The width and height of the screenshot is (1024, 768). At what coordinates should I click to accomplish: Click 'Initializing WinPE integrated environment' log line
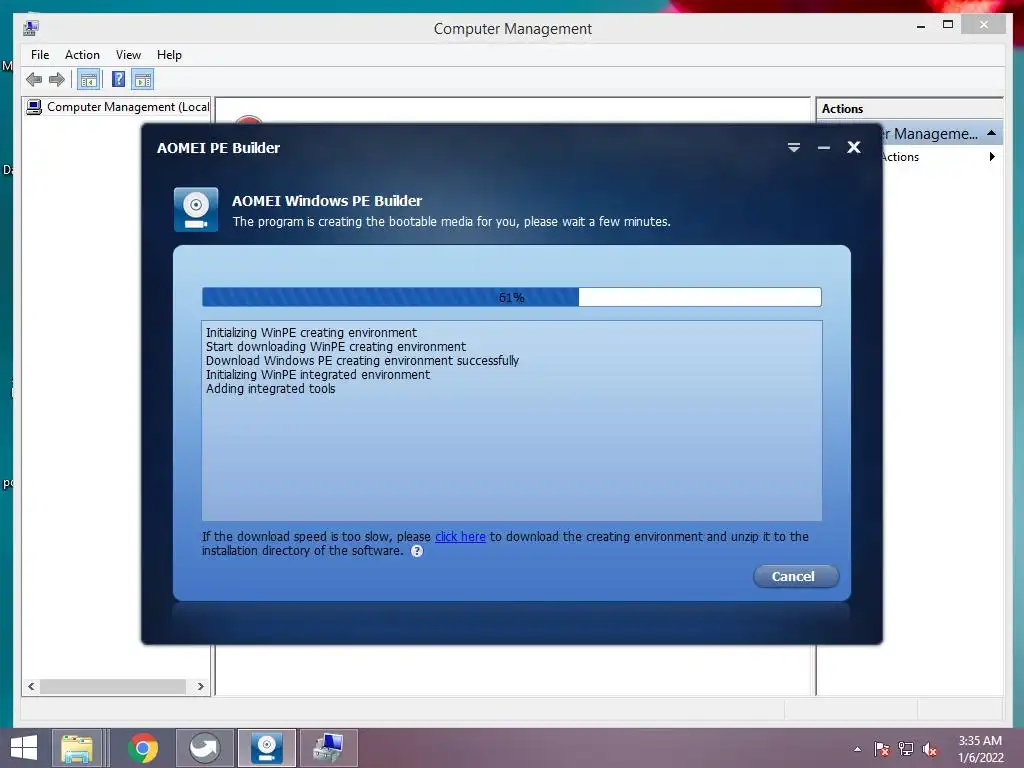[318, 375]
